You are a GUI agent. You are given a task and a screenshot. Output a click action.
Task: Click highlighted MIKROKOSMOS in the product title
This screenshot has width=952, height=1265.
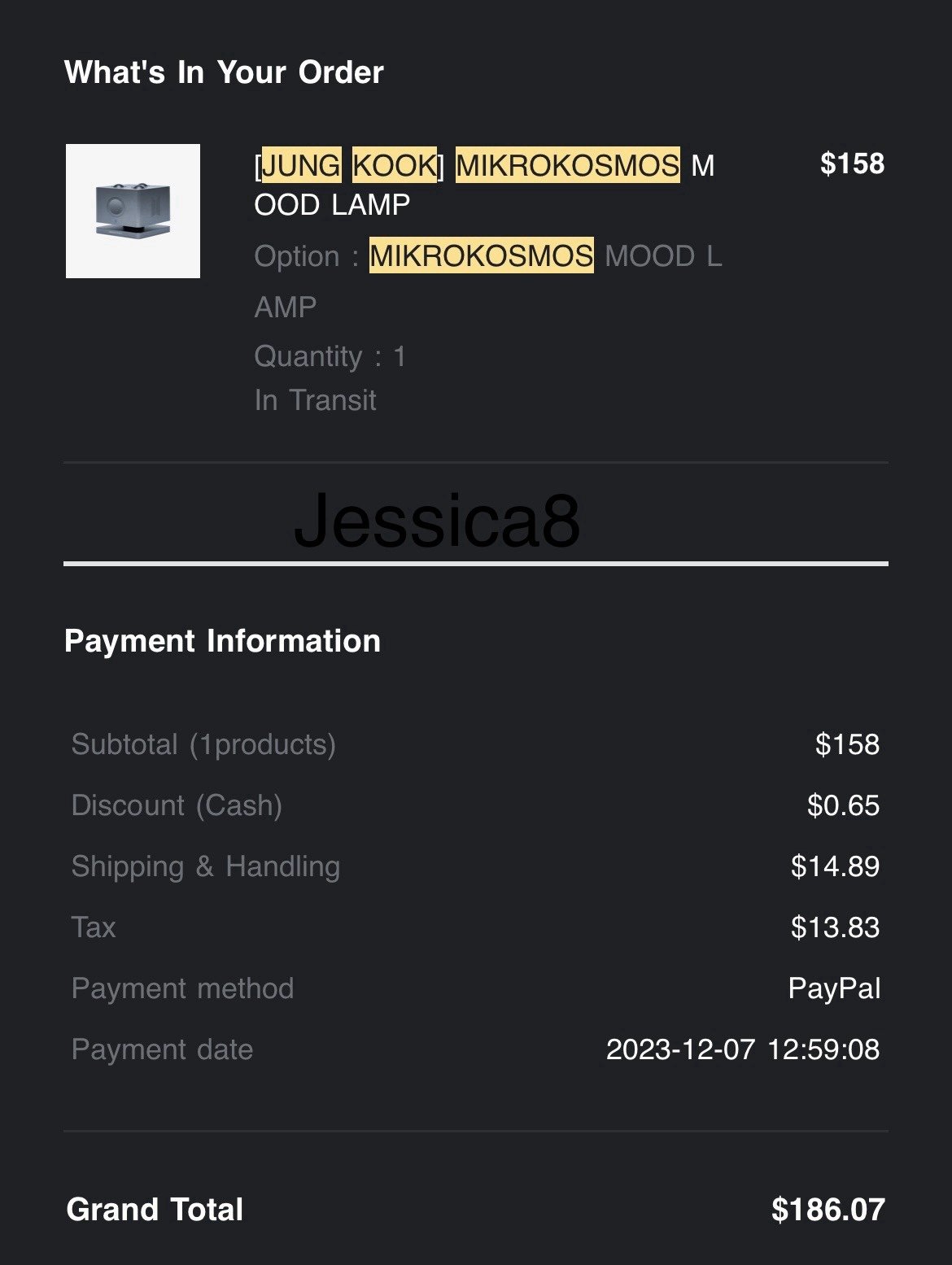(568, 165)
